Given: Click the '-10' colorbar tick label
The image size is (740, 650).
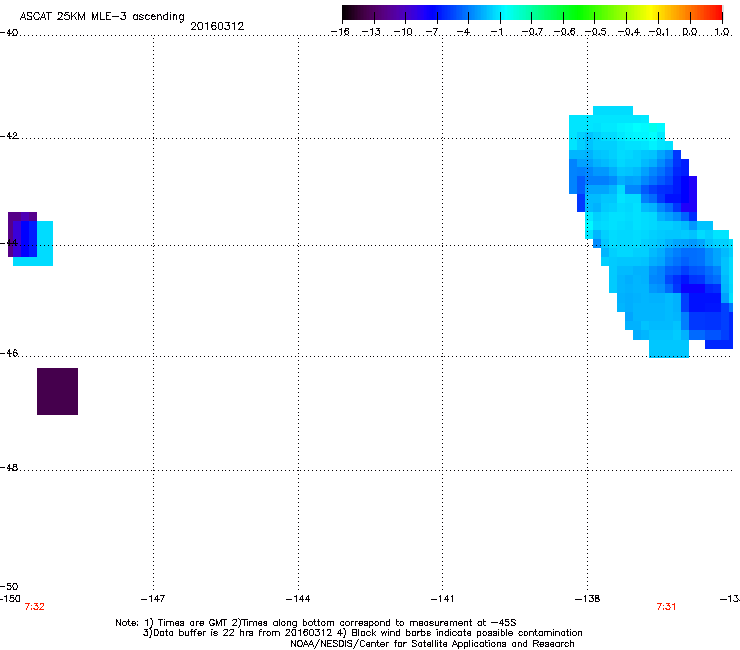Looking at the screenshot, I should coord(403,32).
